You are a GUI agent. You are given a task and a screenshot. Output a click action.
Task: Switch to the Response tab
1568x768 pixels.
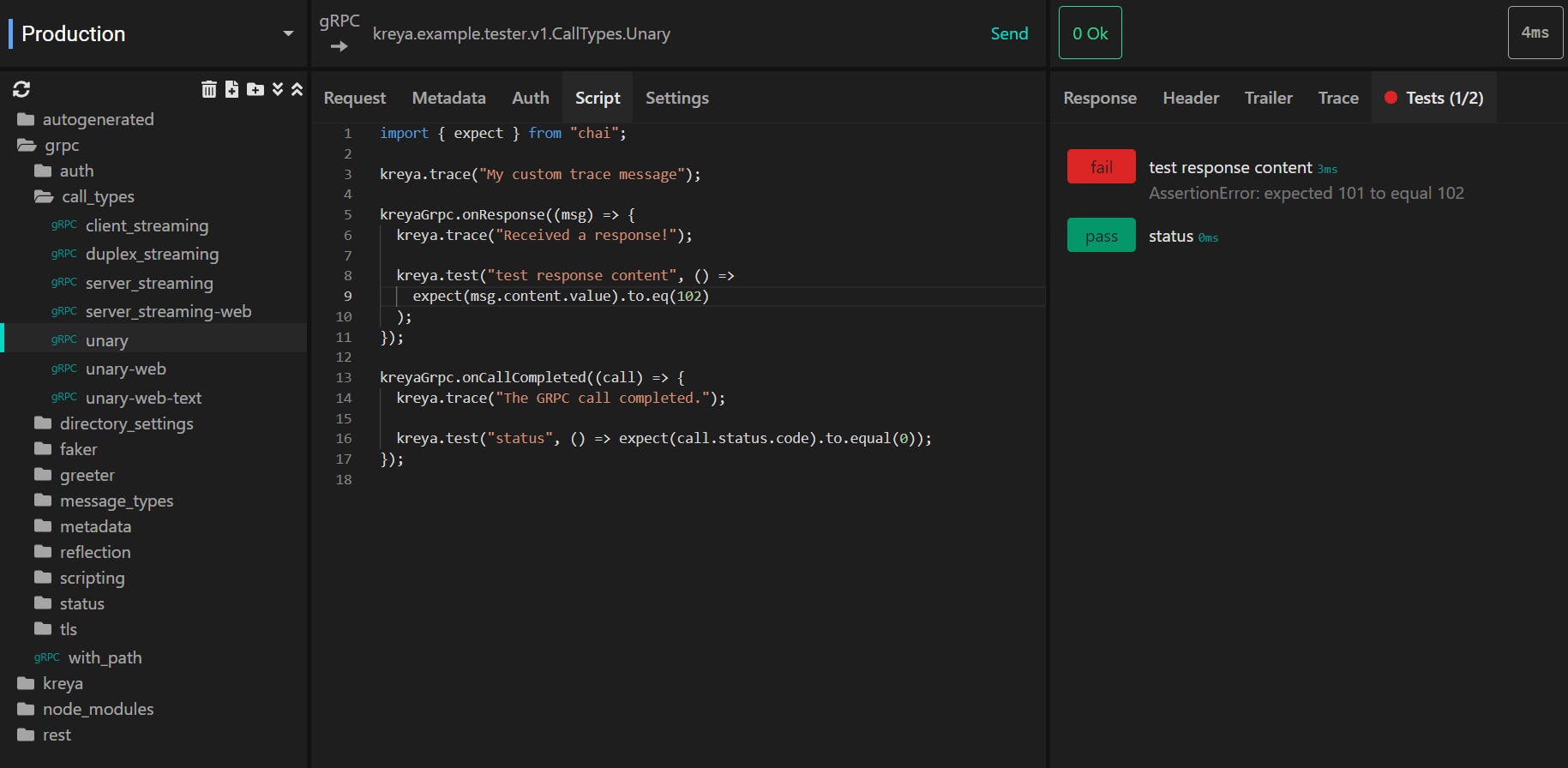click(x=1100, y=98)
